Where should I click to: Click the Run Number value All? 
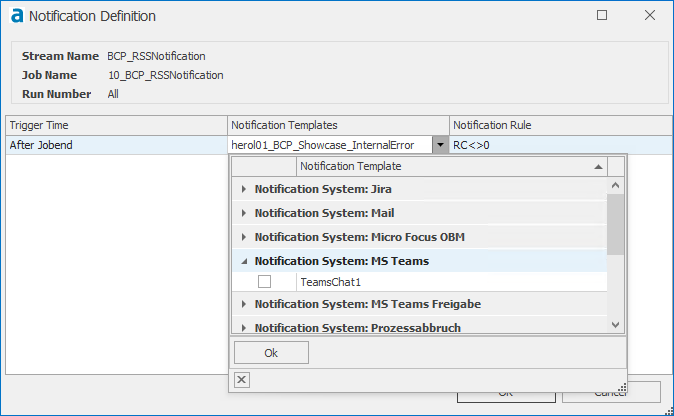pyautogui.click(x=113, y=94)
